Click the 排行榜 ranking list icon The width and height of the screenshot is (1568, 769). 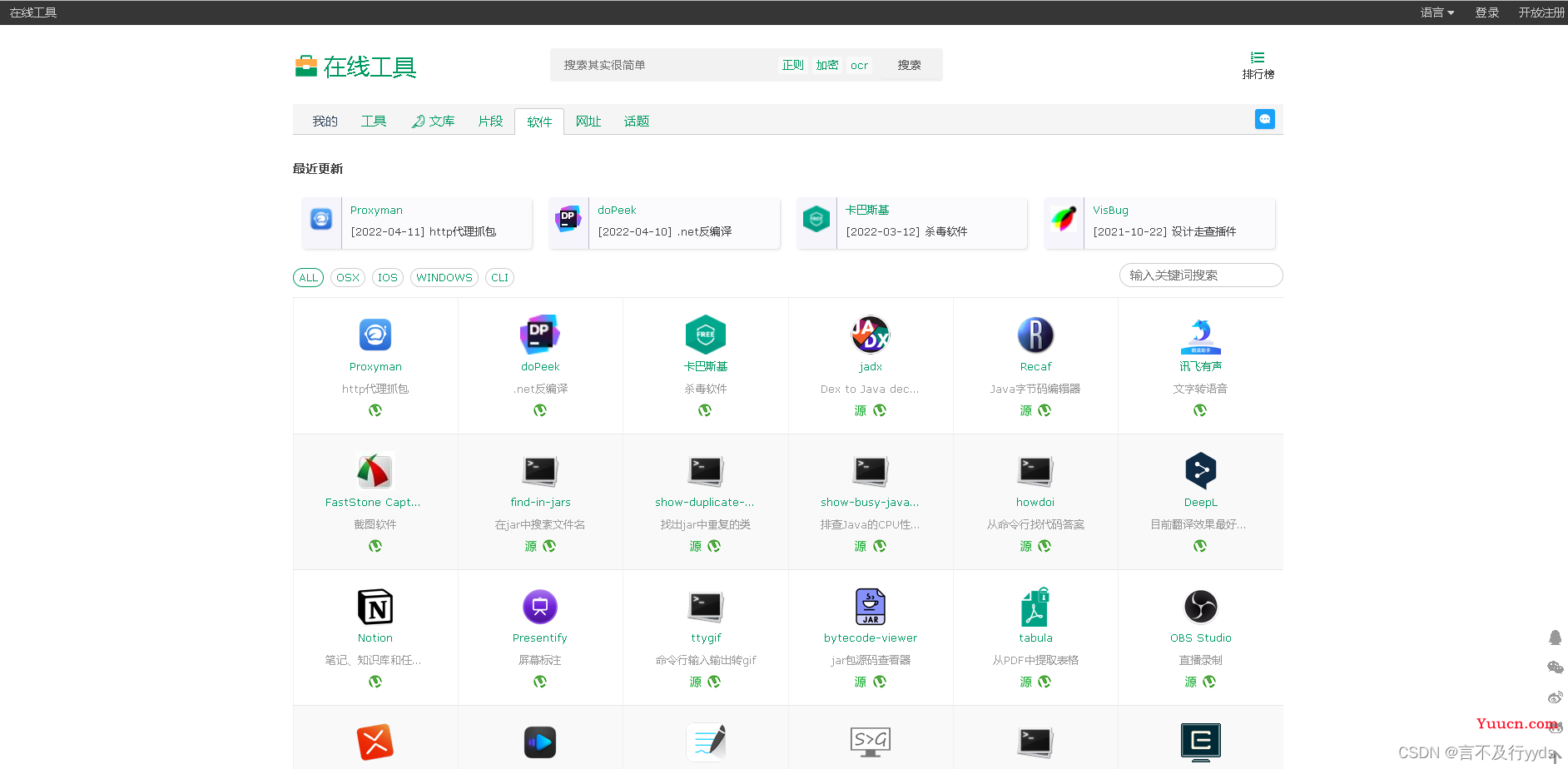tap(1258, 57)
